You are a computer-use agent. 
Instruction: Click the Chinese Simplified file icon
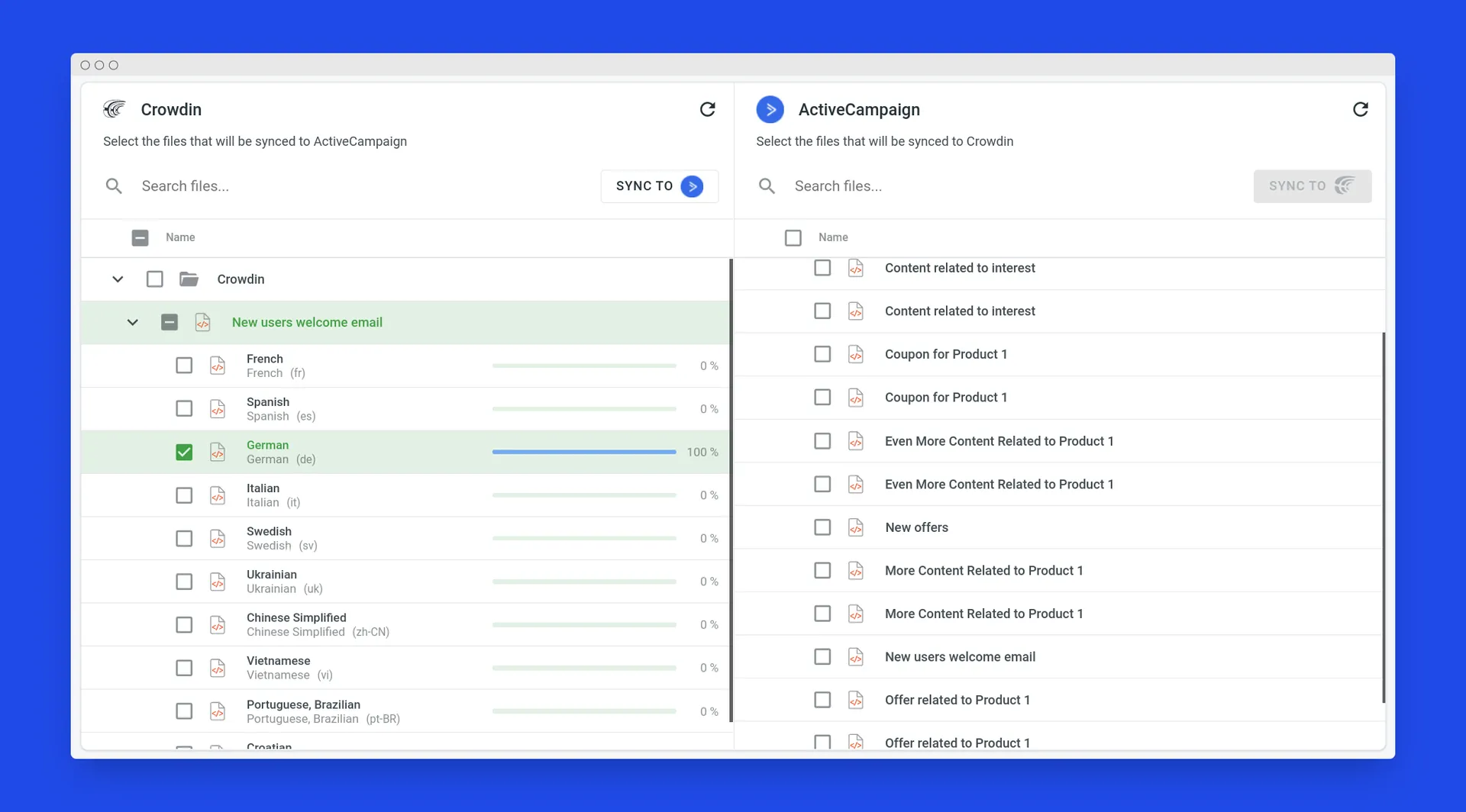[218, 624]
